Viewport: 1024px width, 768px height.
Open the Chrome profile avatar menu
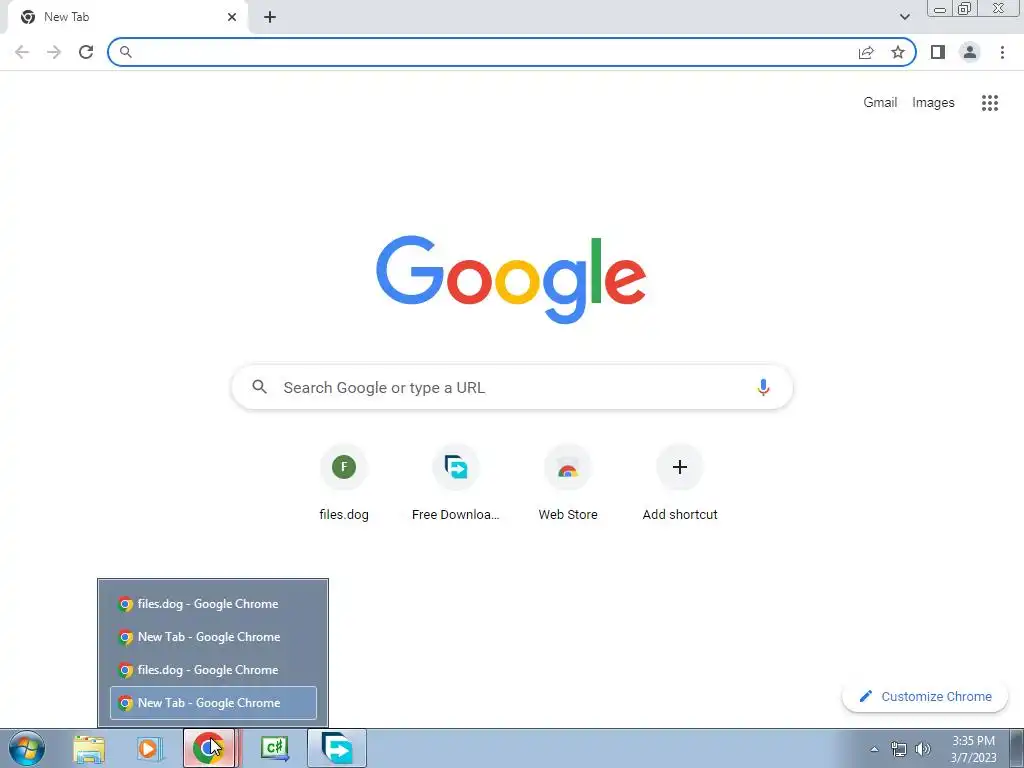970,52
